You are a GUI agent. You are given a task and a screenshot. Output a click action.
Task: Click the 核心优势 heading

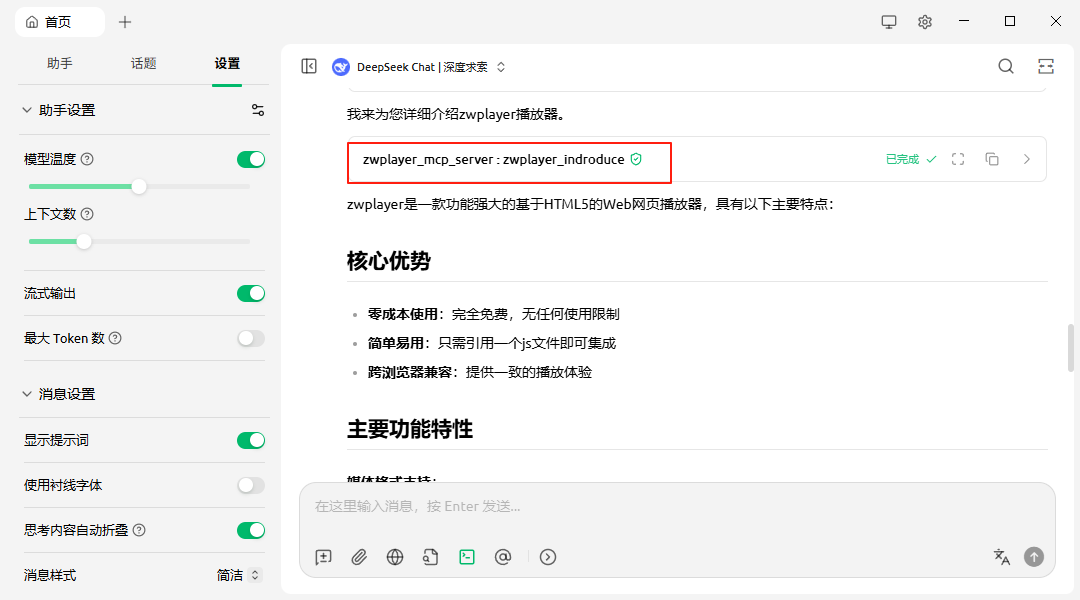tap(388, 261)
